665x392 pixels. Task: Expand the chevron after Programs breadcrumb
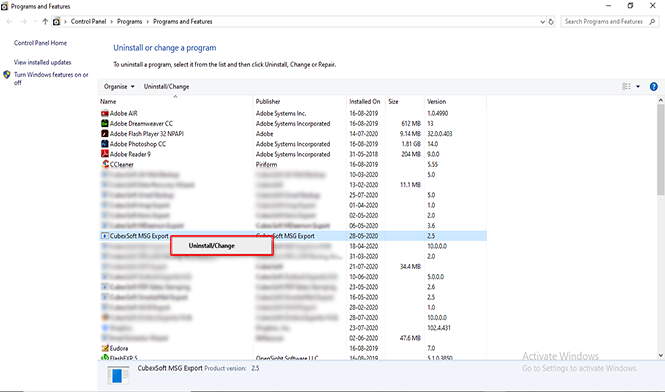[x=148, y=22]
